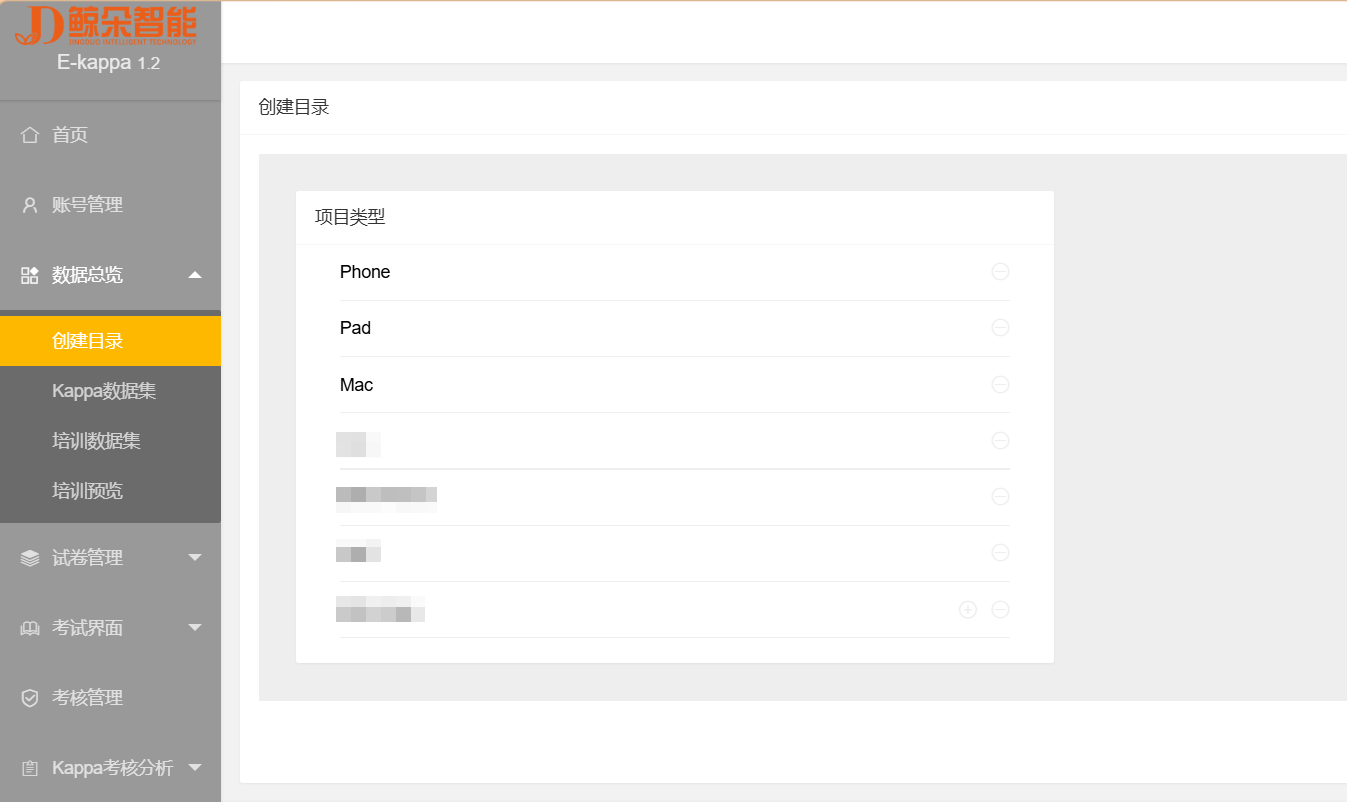1347x802 pixels.
Task: Click the user icon for 账号管理
Action: 30,205
